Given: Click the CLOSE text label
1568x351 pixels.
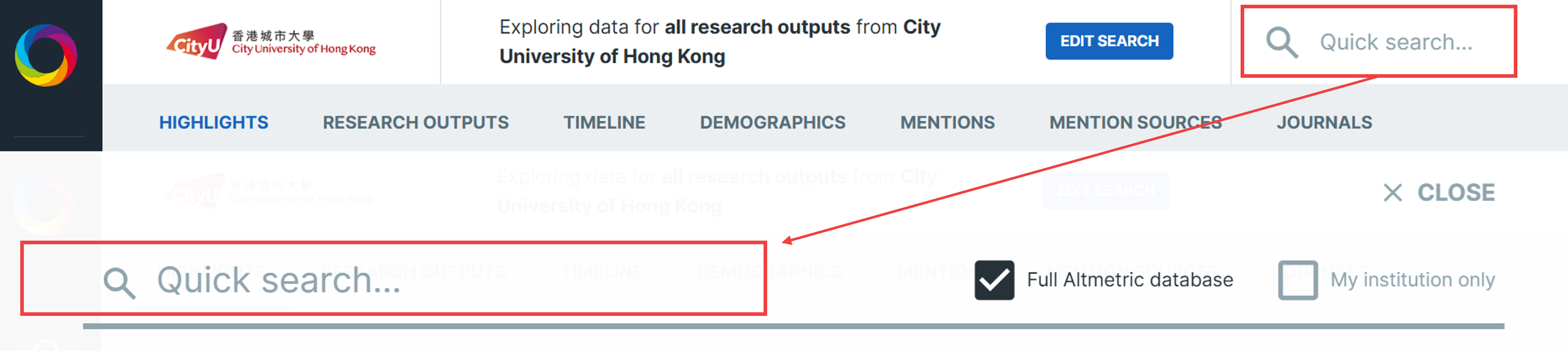Looking at the screenshot, I should (1455, 193).
